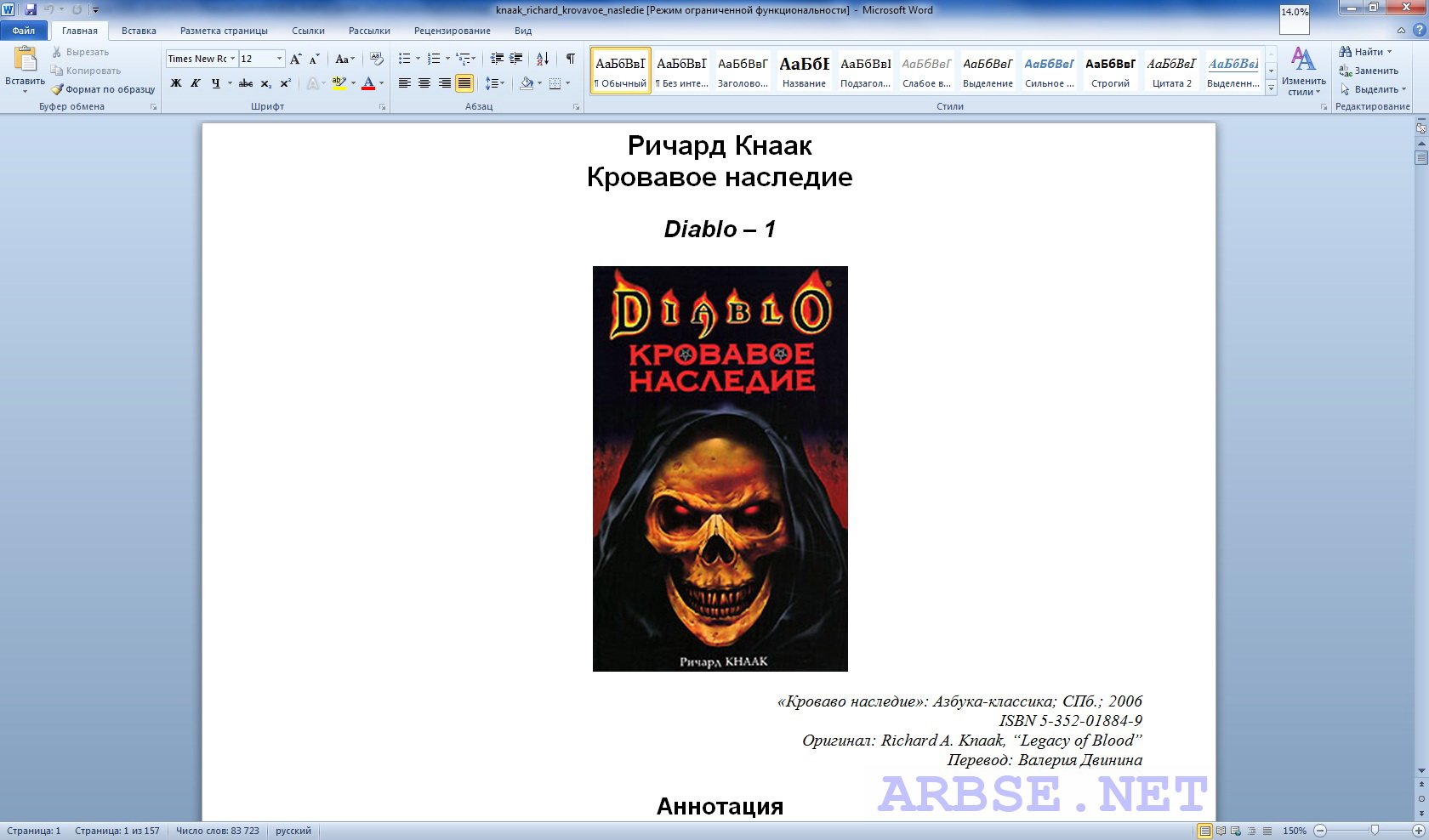Align text left

point(405,83)
